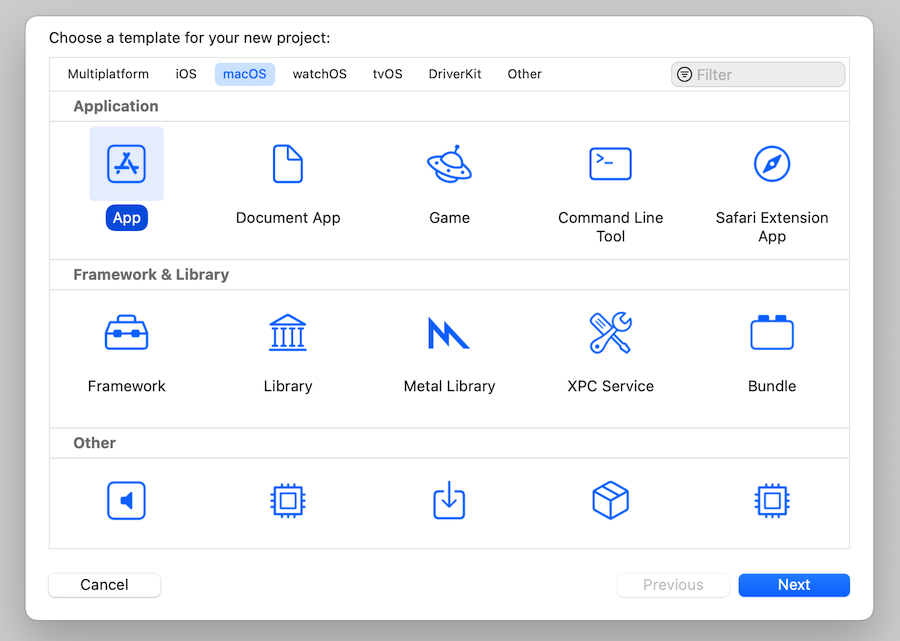Select the download arrow icon under Other
The width and height of the screenshot is (900, 641).
coord(449,500)
